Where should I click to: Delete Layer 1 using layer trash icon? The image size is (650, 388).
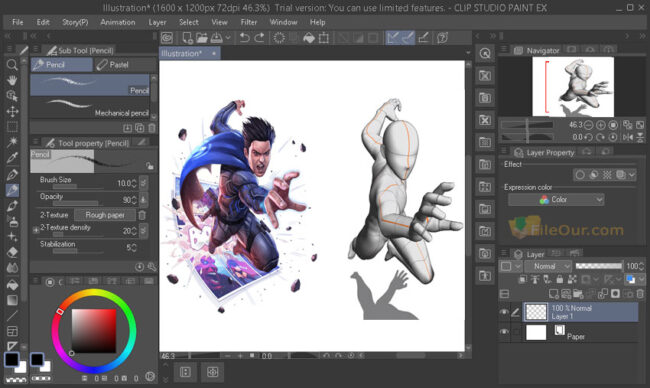coord(640,294)
